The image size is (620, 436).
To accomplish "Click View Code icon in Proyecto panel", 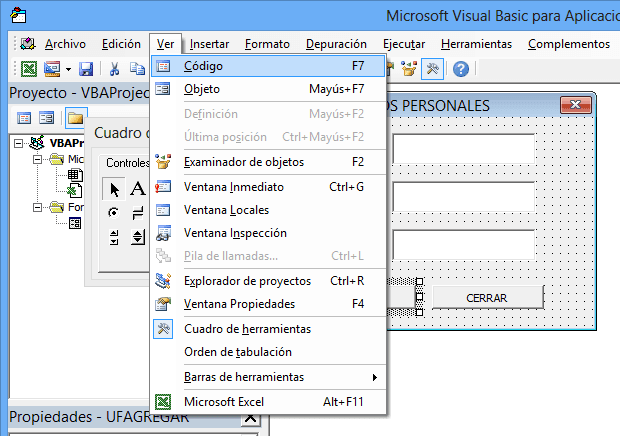I will [24, 118].
